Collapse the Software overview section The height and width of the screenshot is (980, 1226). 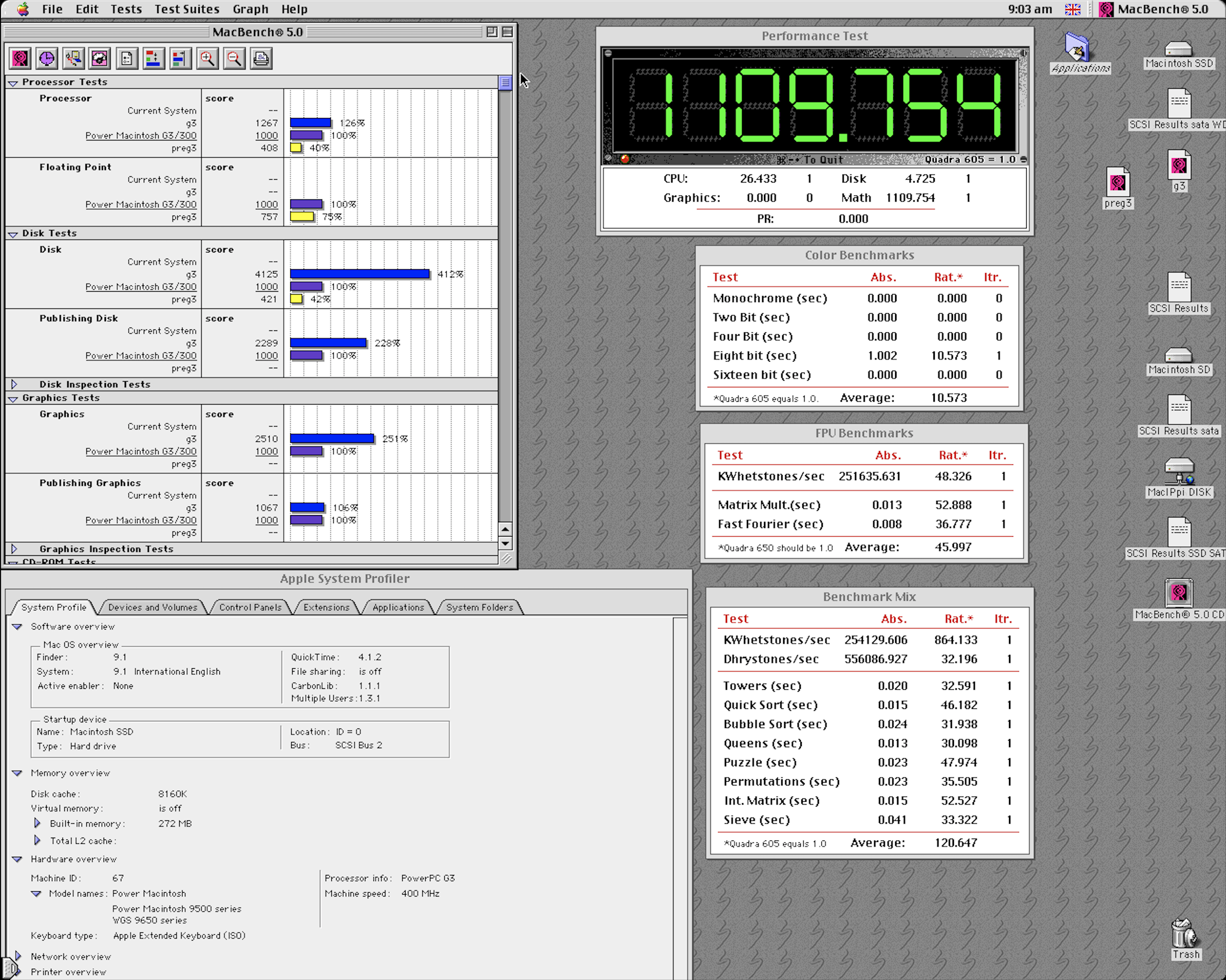(x=17, y=627)
